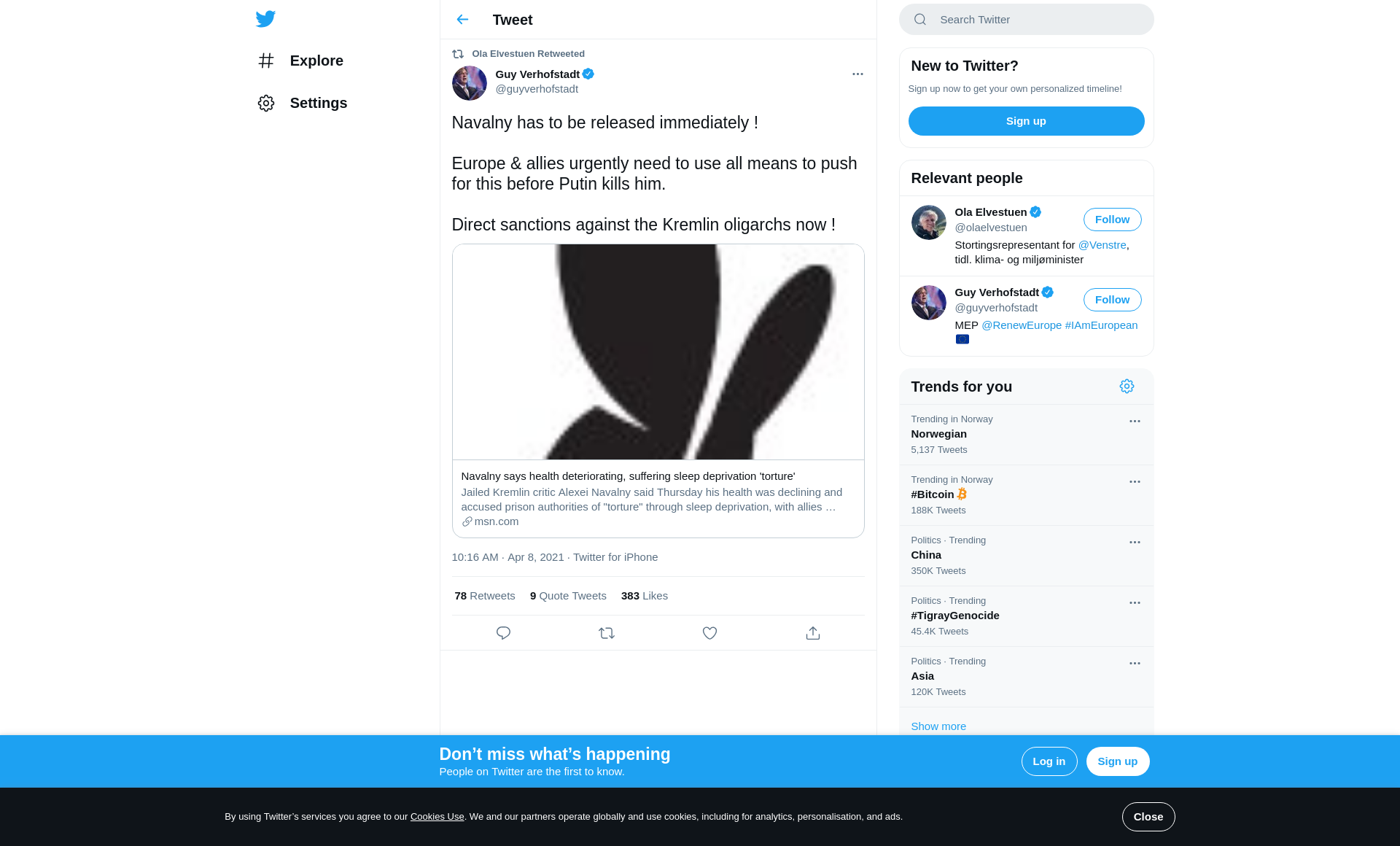Open more options for #Bitcoin trend

1135,482
